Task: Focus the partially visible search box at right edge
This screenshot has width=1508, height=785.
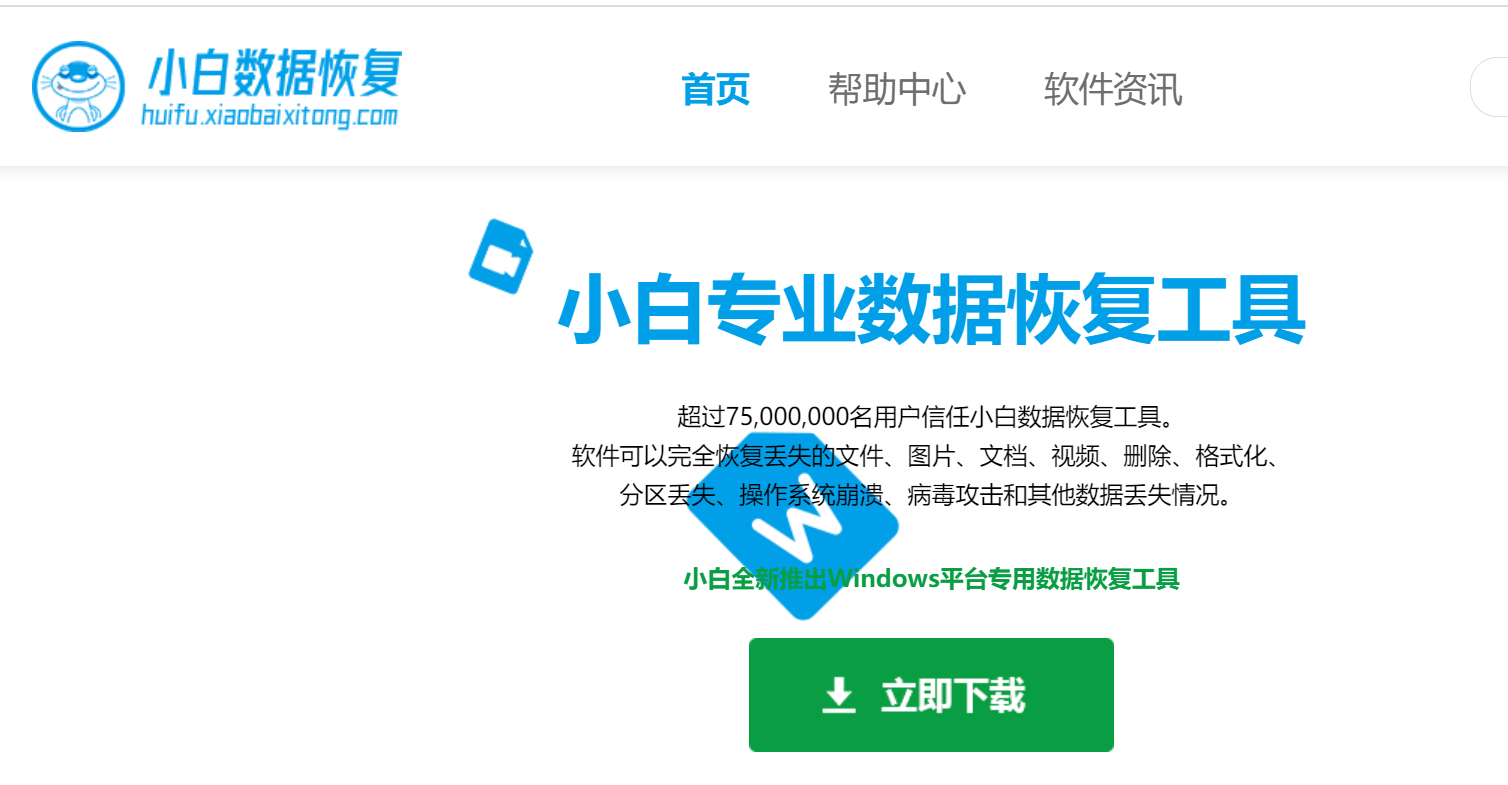Action: point(1489,88)
